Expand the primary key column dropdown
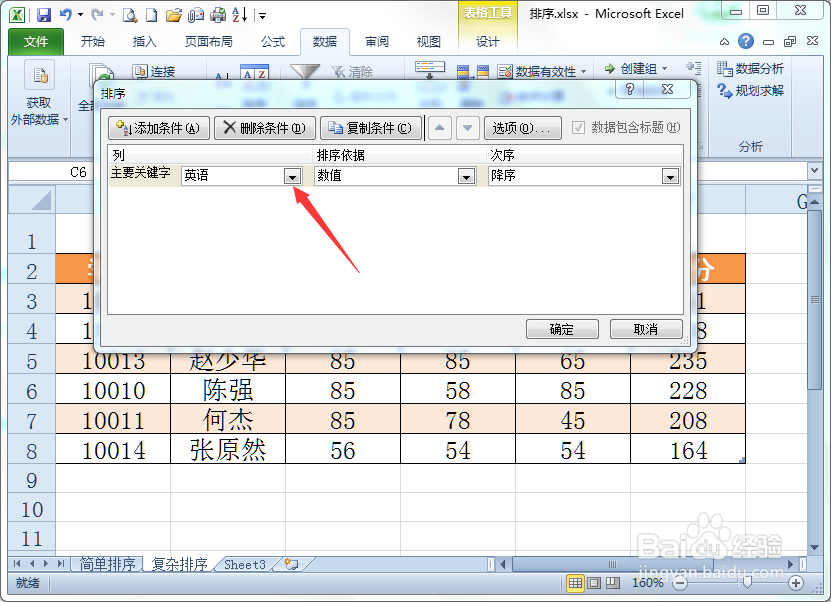 [293, 176]
